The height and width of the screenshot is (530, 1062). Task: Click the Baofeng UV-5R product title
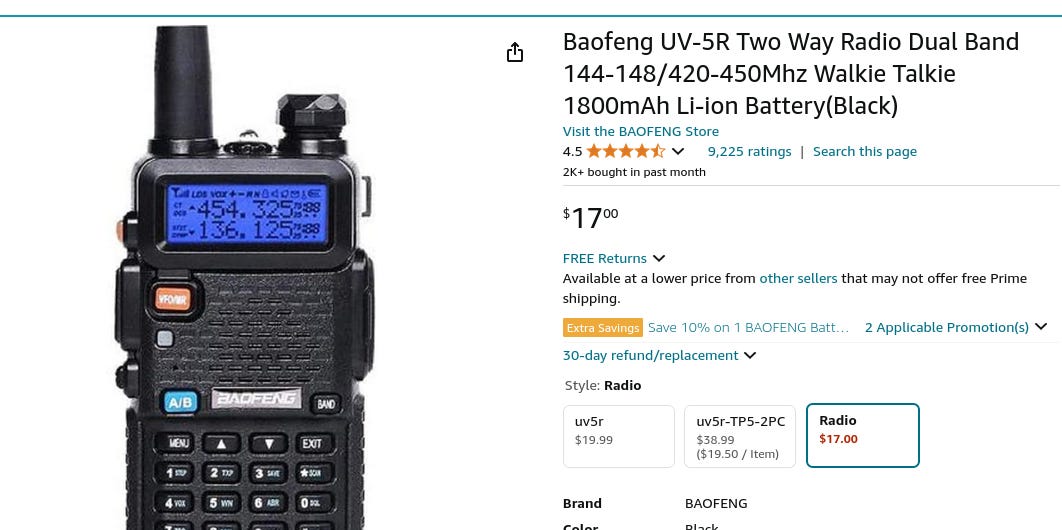coord(791,74)
